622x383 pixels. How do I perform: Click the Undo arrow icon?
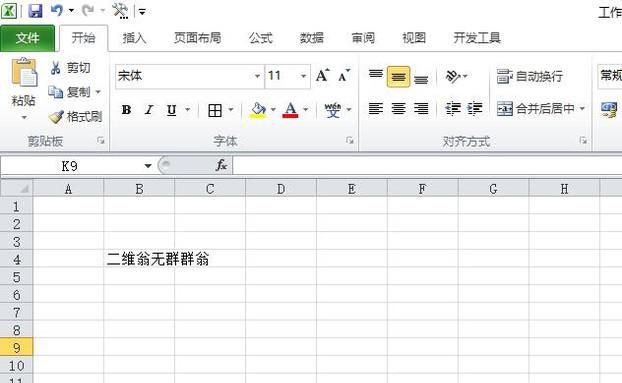(x=57, y=10)
